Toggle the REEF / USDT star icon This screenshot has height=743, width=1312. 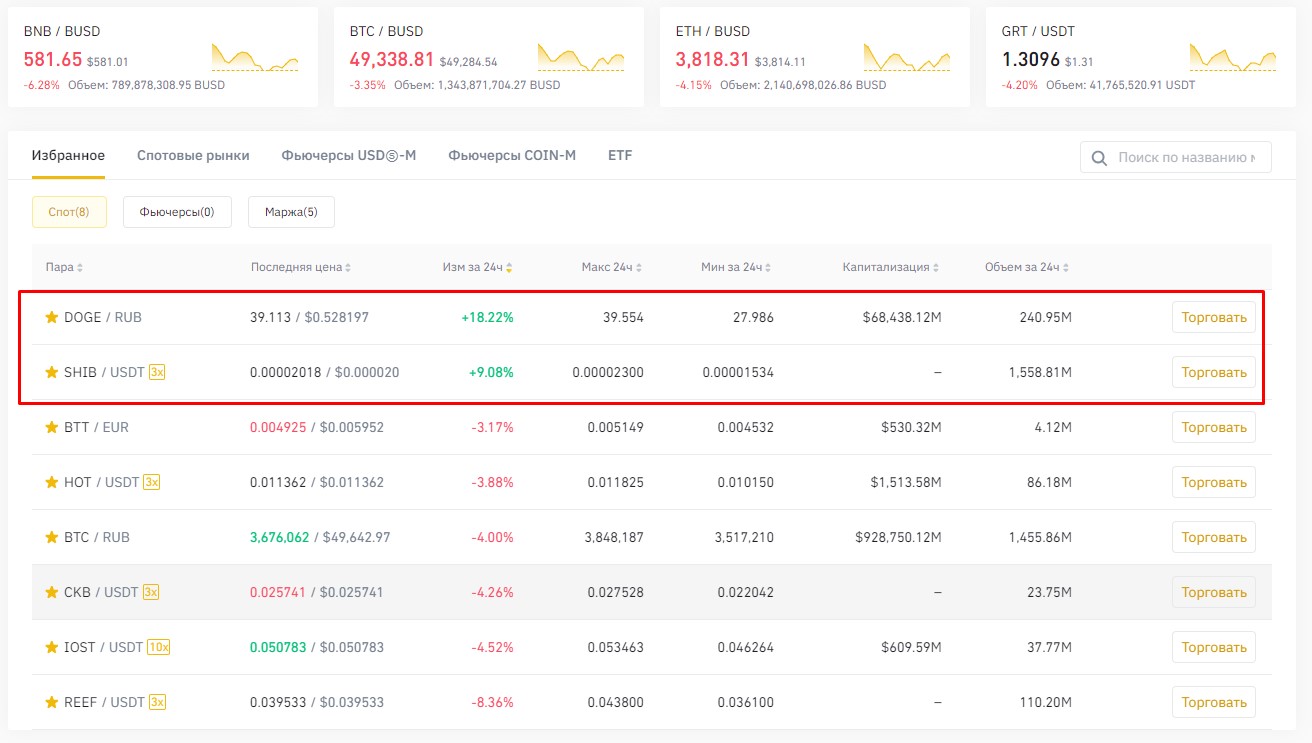[52, 702]
